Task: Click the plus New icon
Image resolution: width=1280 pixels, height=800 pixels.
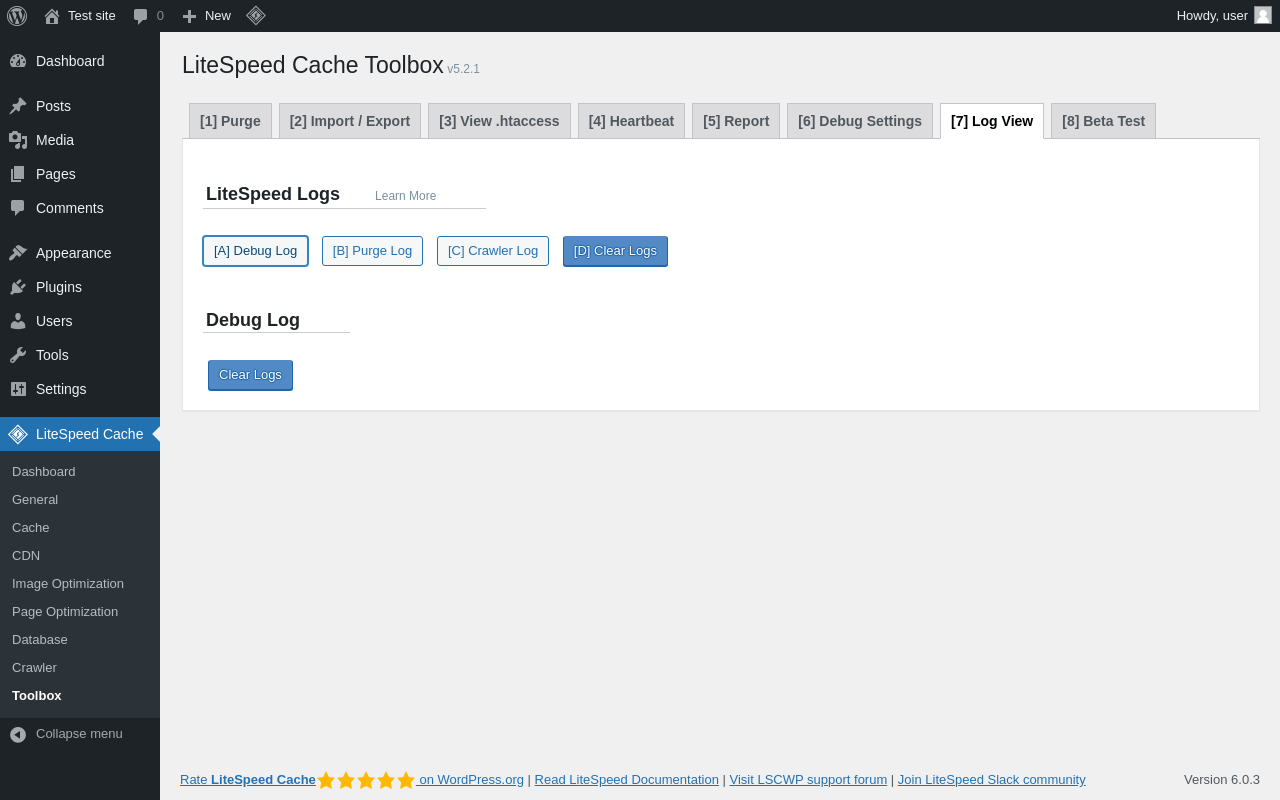Action: 189,16
